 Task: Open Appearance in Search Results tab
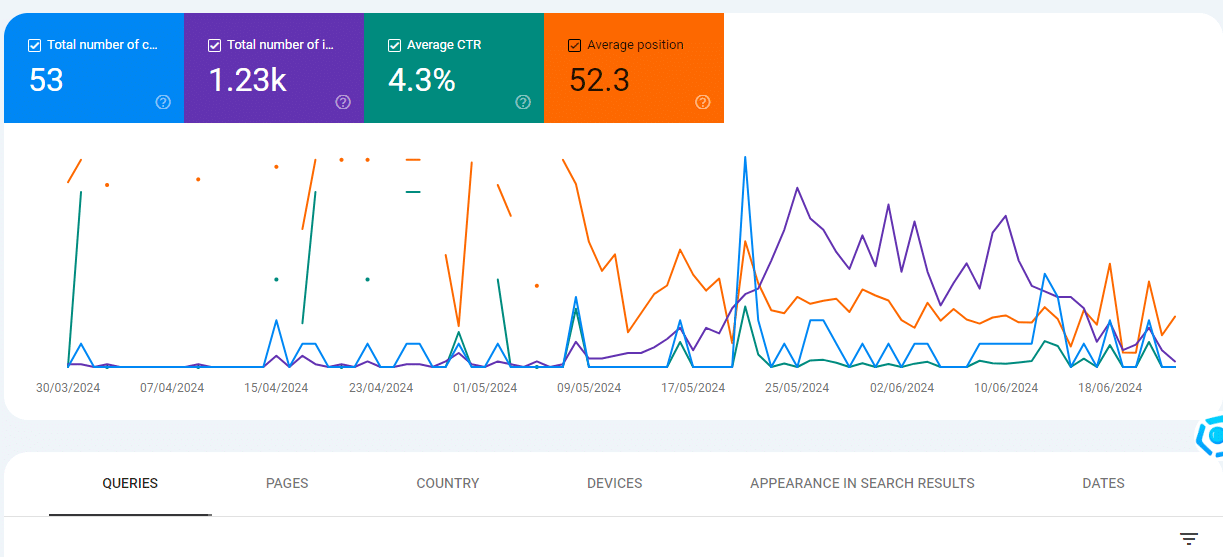pyautogui.click(x=862, y=484)
